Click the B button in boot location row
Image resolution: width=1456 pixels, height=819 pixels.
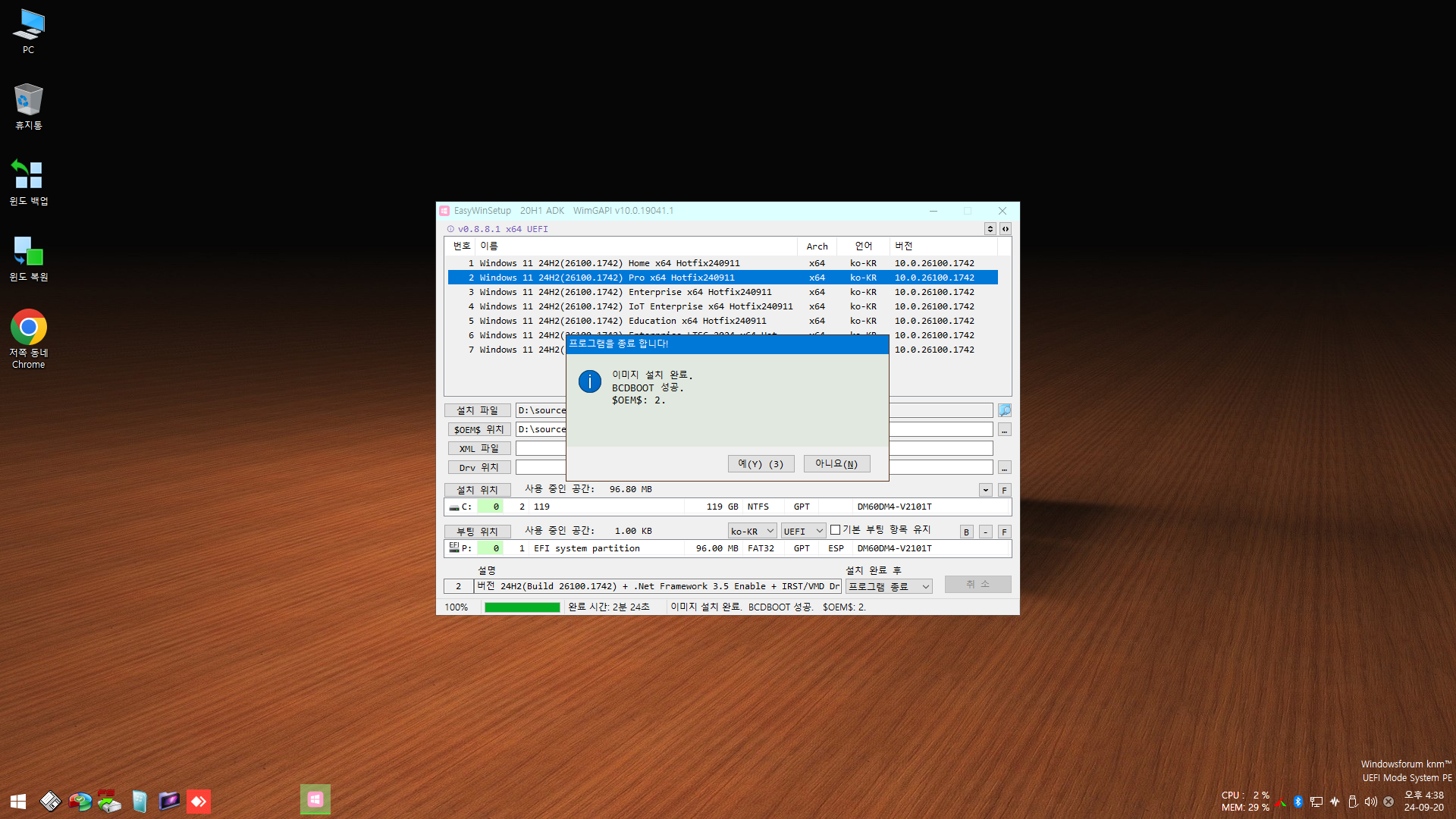tap(966, 532)
